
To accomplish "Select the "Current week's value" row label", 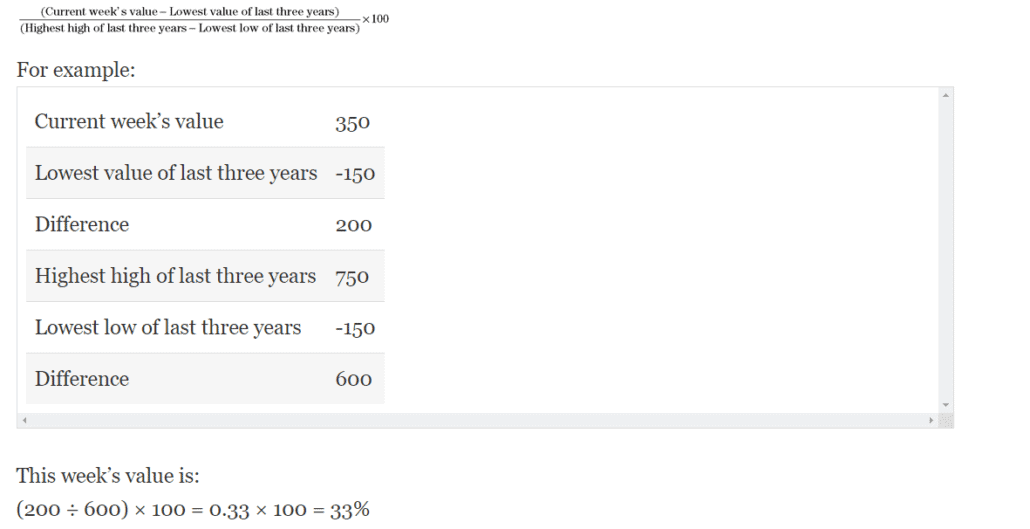I will click(x=129, y=122).
